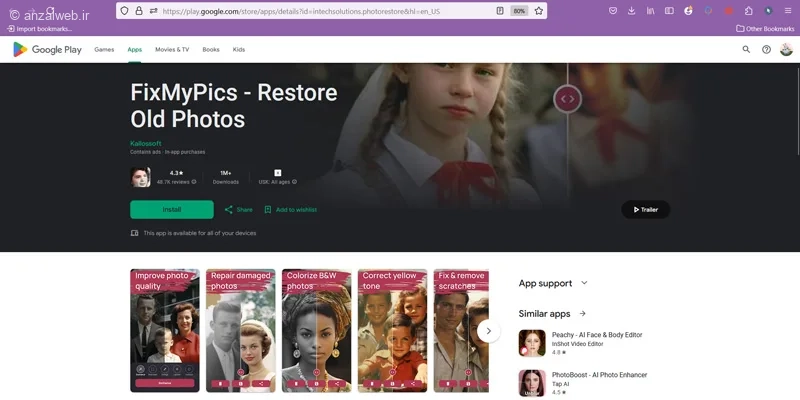Screen dimensions: 800x400
Task: Open the Help center icon
Action: pyautogui.click(x=766, y=49)
